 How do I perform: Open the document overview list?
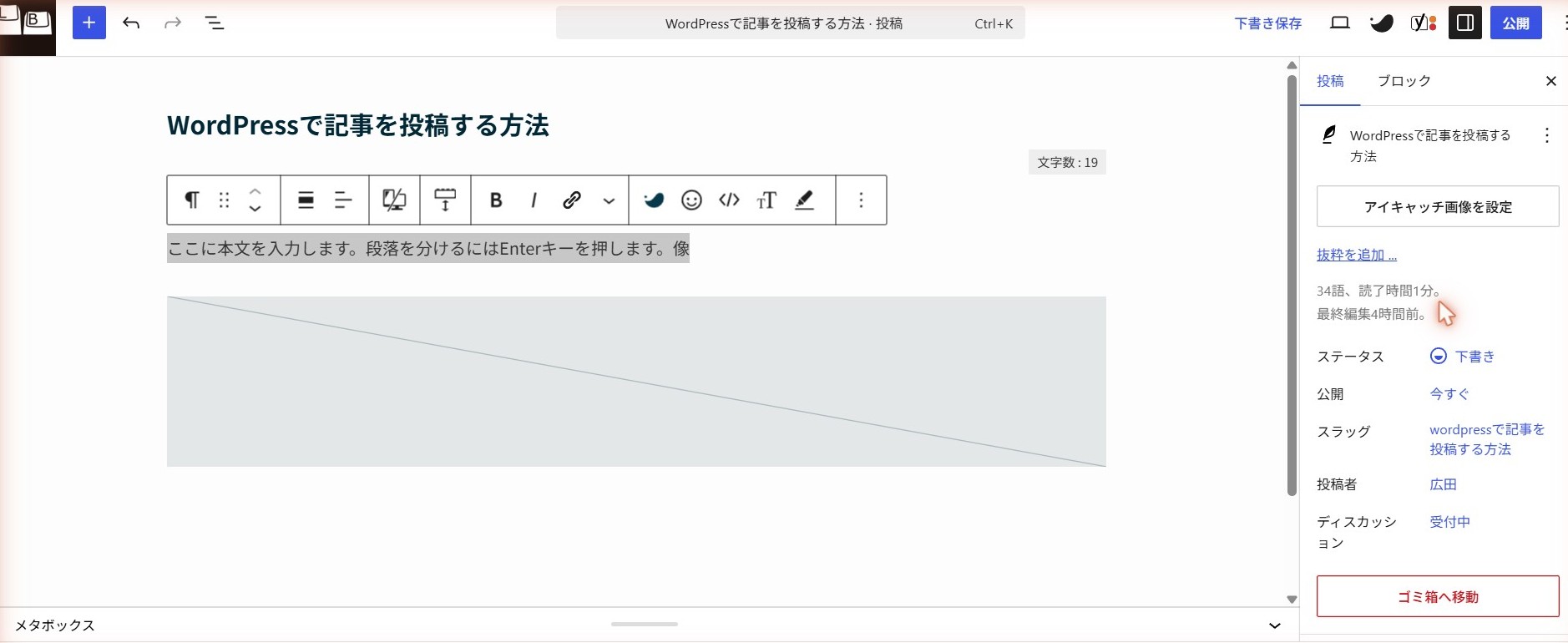215,23
